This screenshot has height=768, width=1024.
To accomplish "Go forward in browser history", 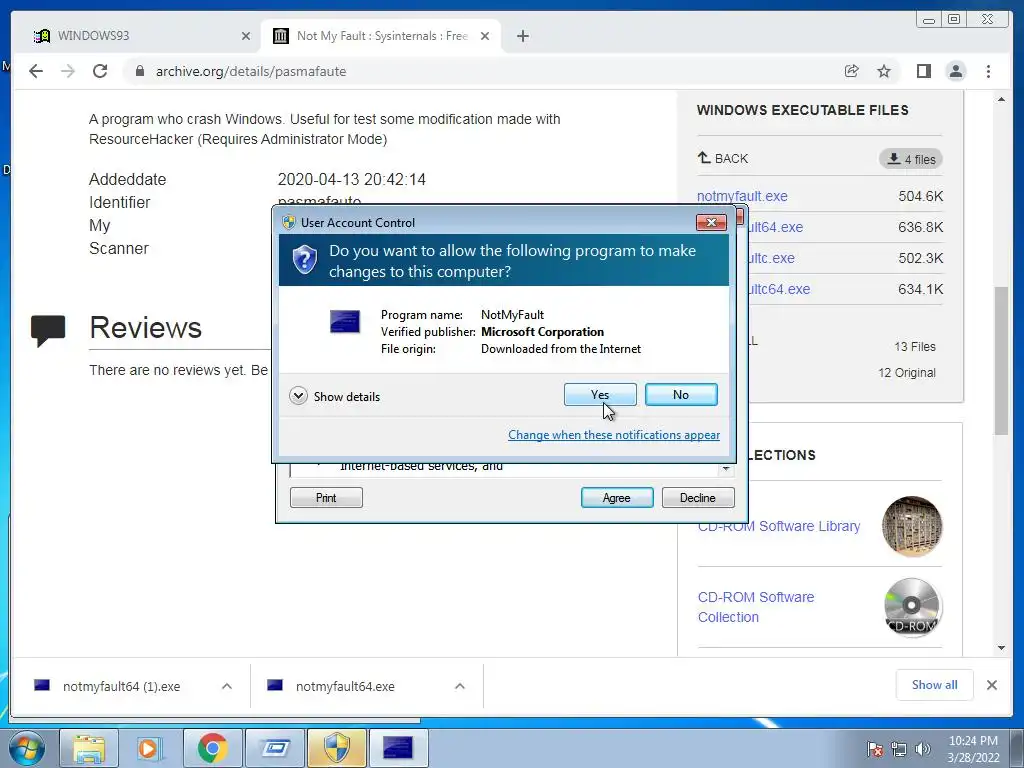I will coord(68,71).
